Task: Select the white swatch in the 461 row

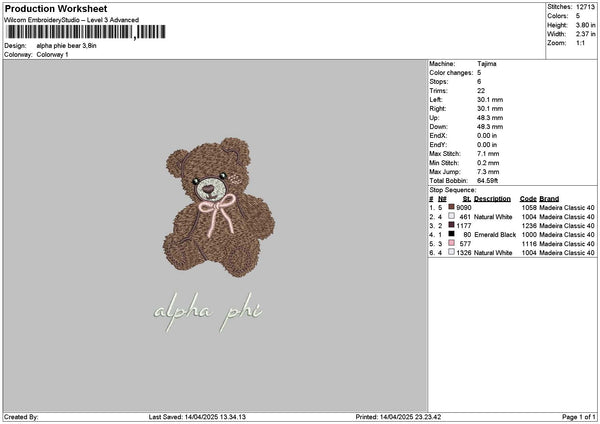Action: 452,216
